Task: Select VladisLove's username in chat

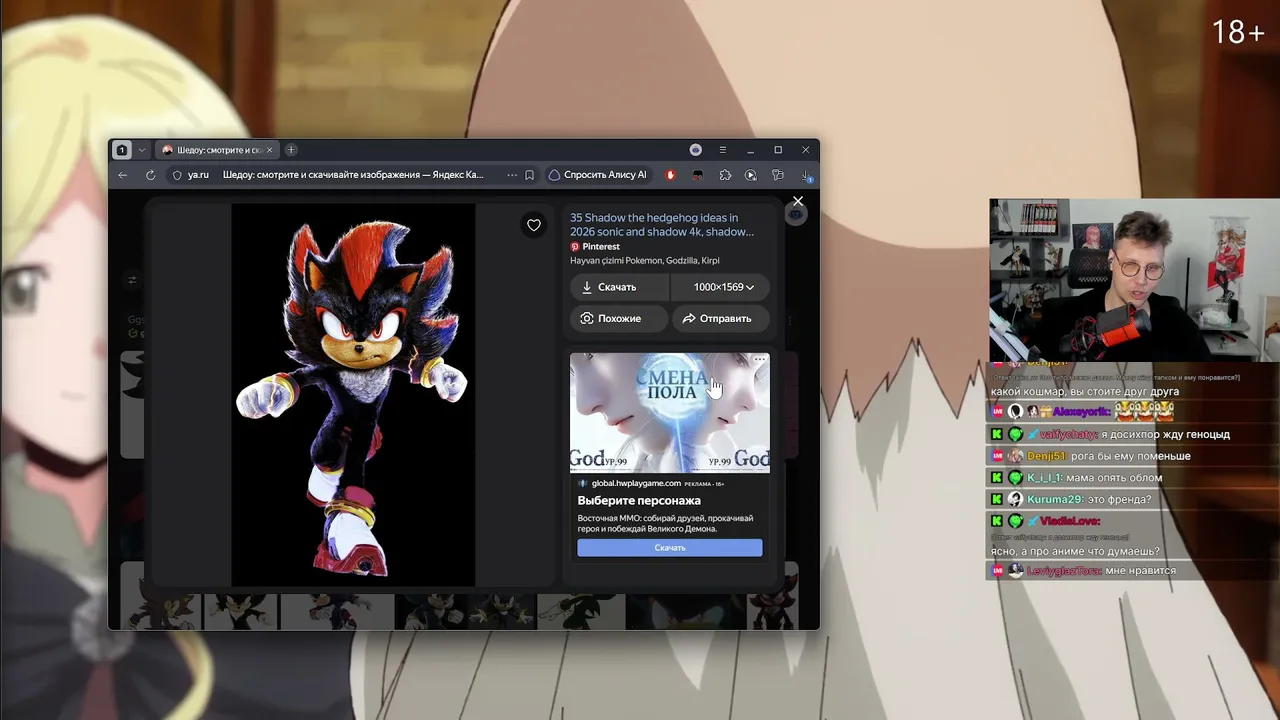Action: click(1070, 521)
